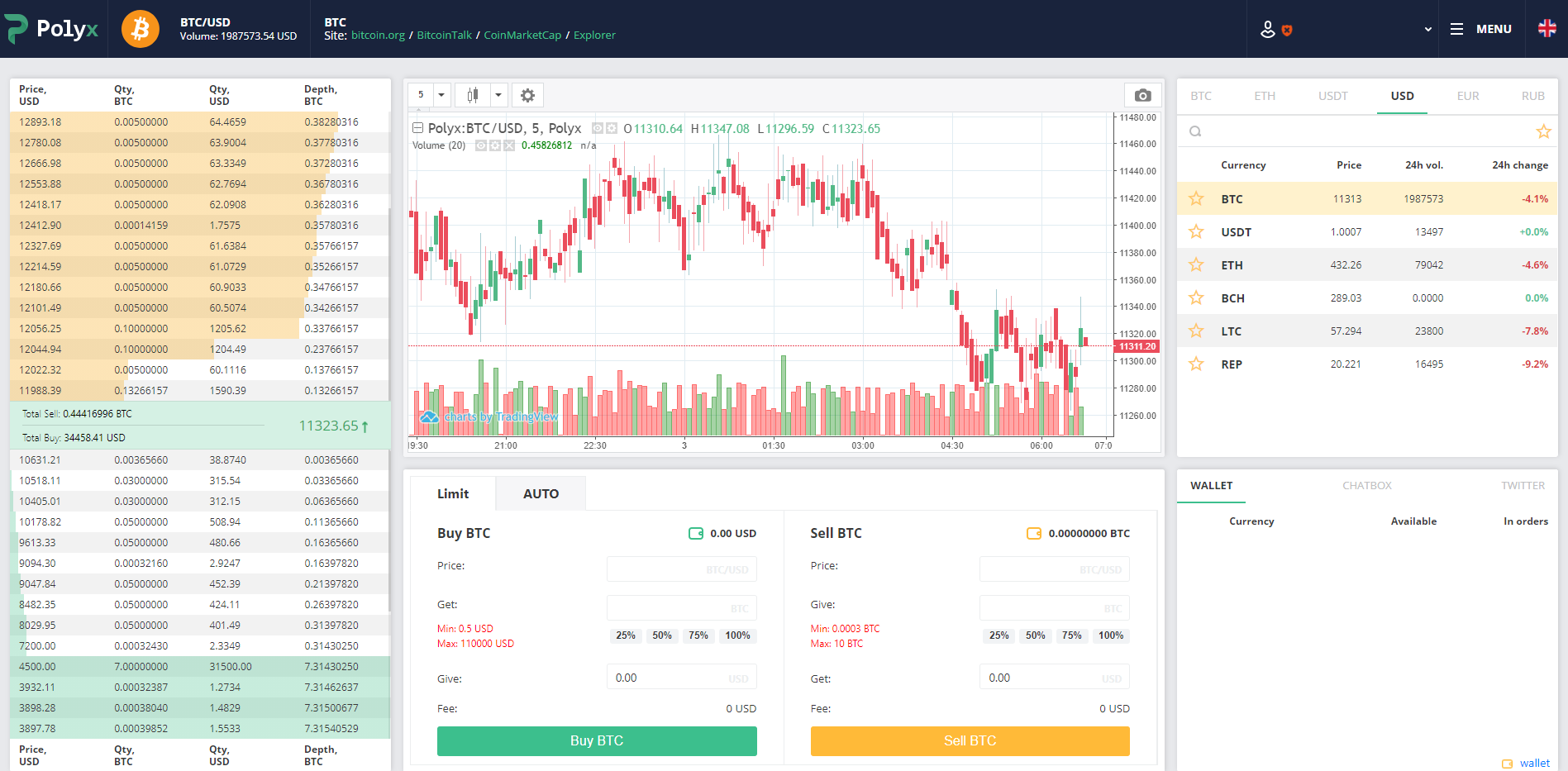
Task: Favorite the BTC row with its star
Action: (x=1196, y=198)
